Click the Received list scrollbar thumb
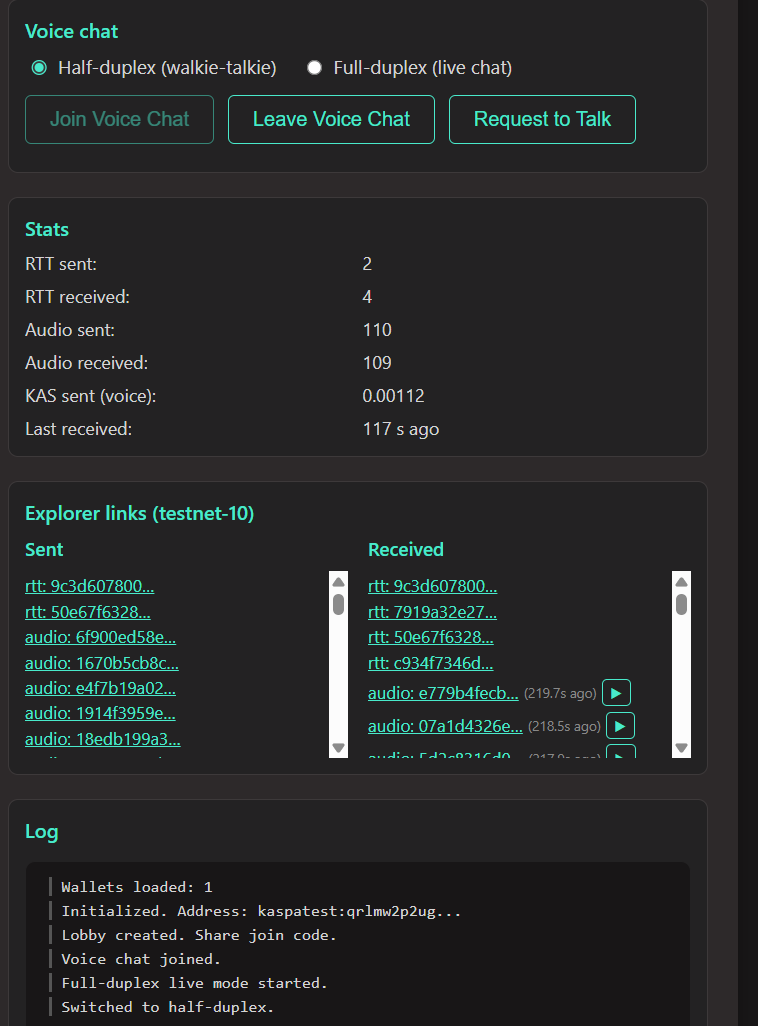758x1026 pixels. click(681, 605)
